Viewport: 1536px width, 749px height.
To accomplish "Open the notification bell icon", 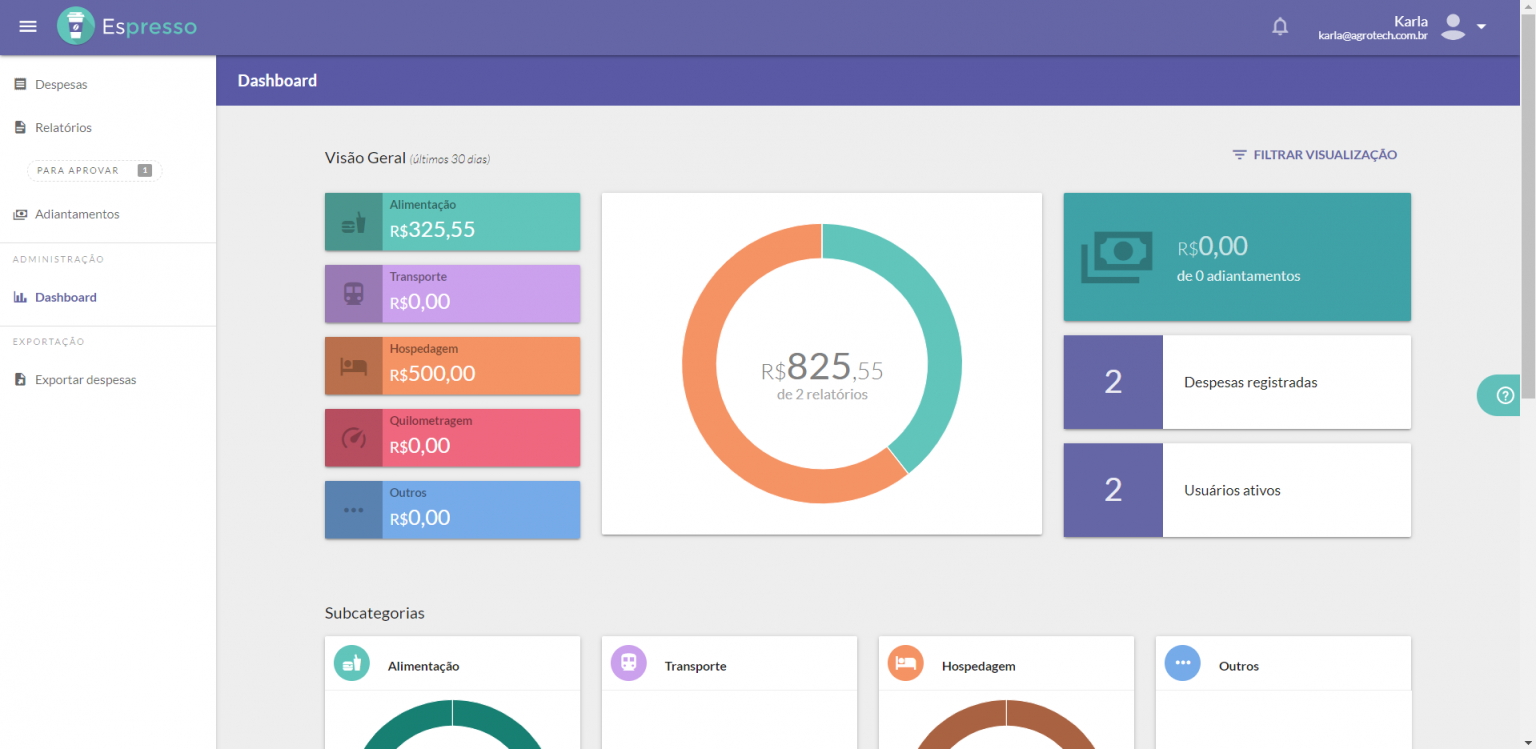I will pyautogui.click(x=1280, y=25).
